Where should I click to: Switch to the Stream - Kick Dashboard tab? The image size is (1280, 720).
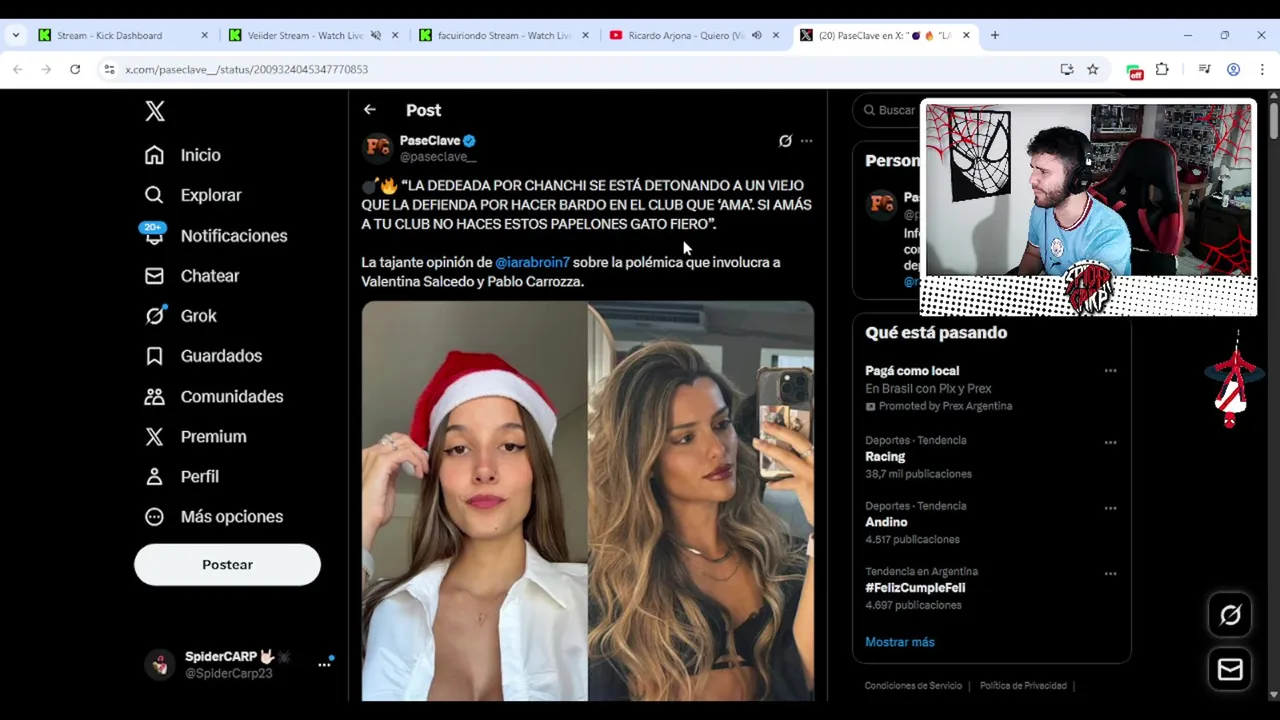[x=110, y=35]
